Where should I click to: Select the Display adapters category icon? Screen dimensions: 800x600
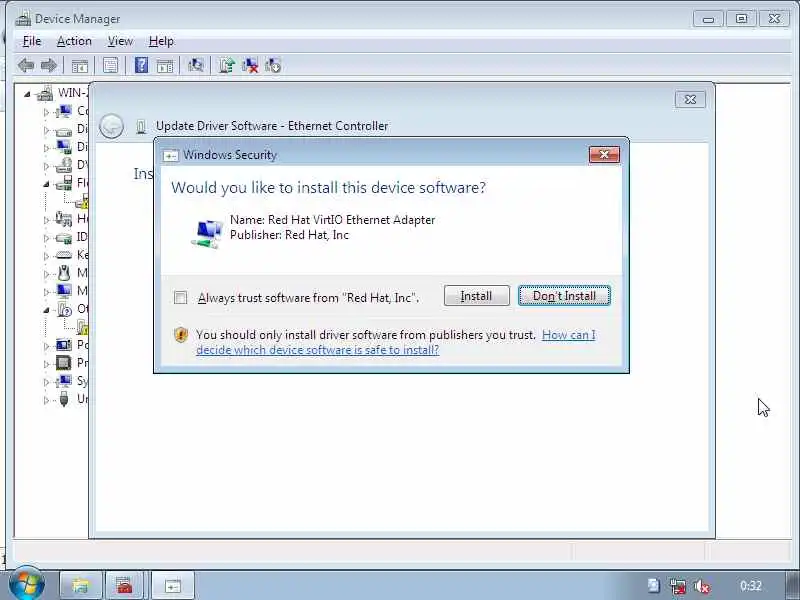point(64,147)
